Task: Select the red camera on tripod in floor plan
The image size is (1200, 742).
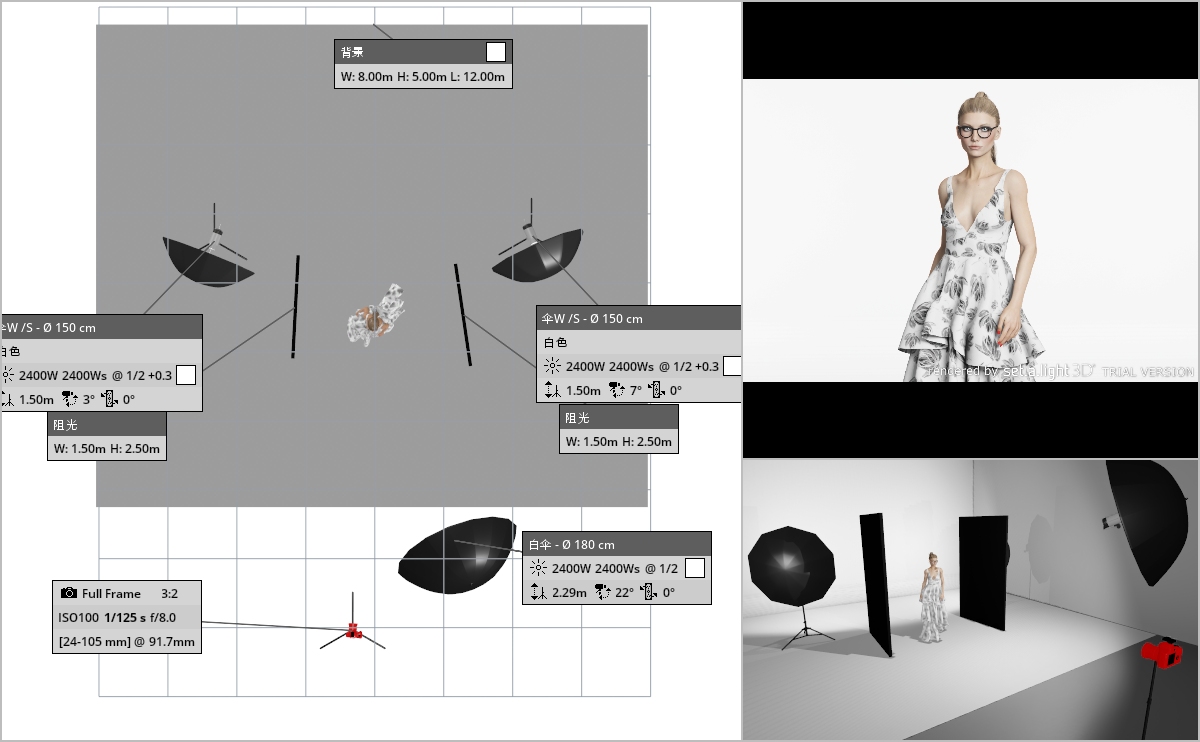Action: (x=352, y=629)
